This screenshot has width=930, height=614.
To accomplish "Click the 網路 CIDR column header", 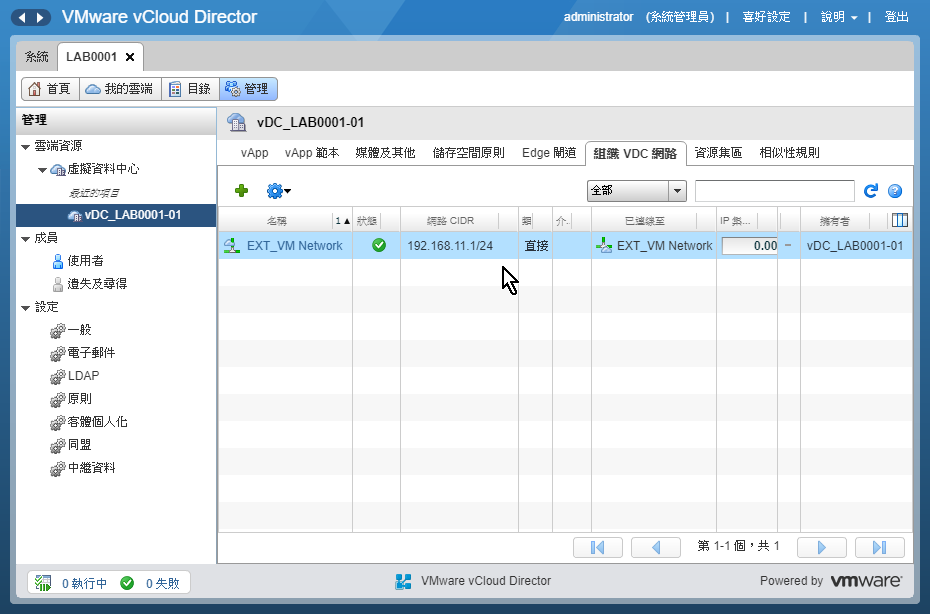I will point(450,221).
